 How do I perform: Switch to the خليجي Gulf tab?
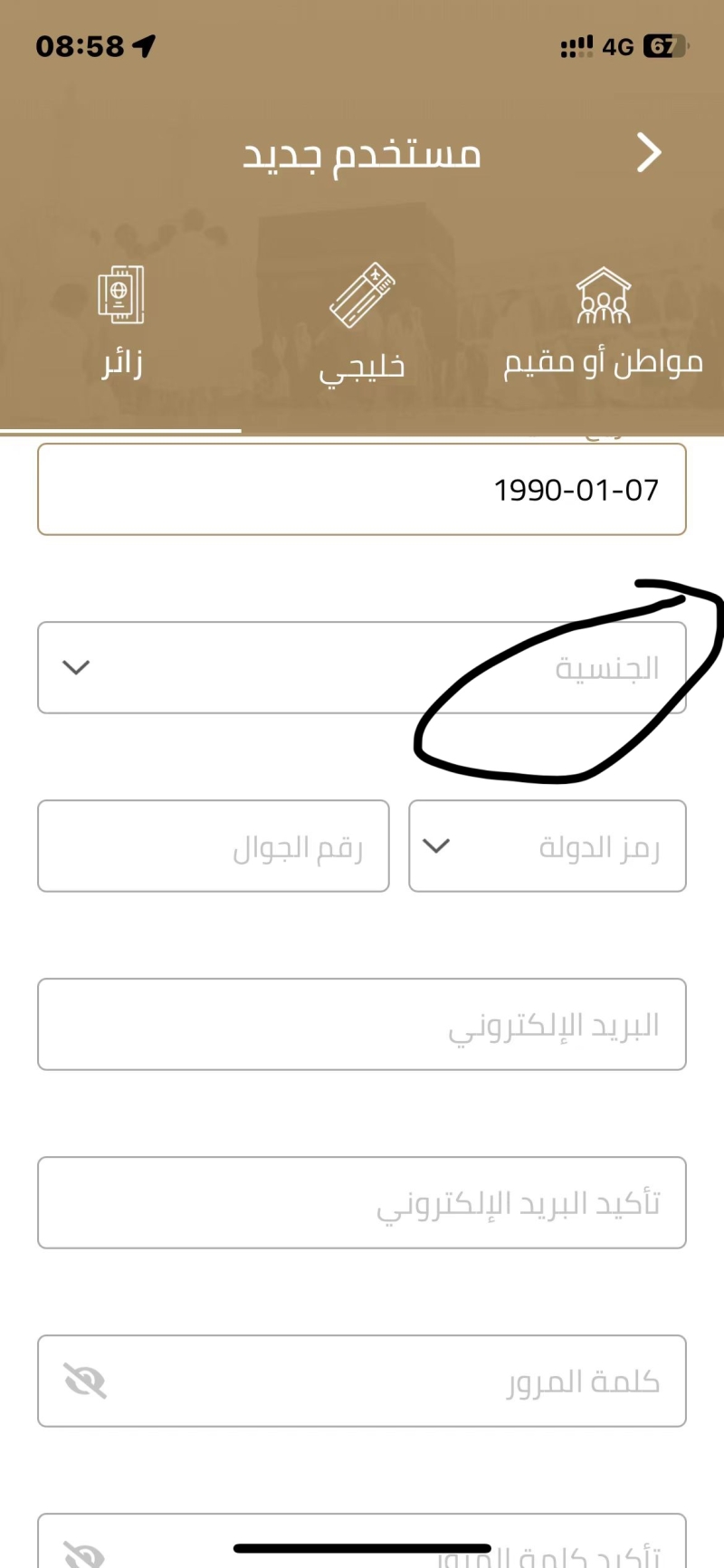362,366
